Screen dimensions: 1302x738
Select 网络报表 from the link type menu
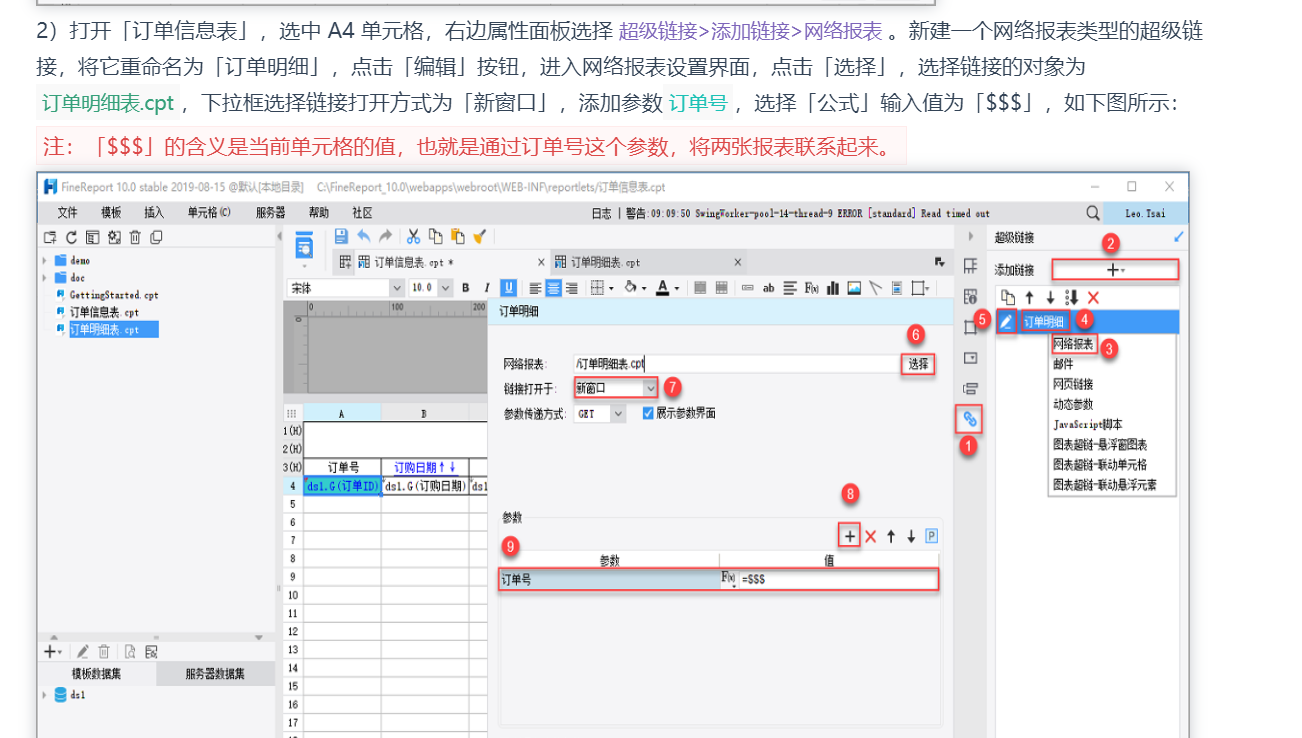pyautogui.click(x=1073, y=344)
